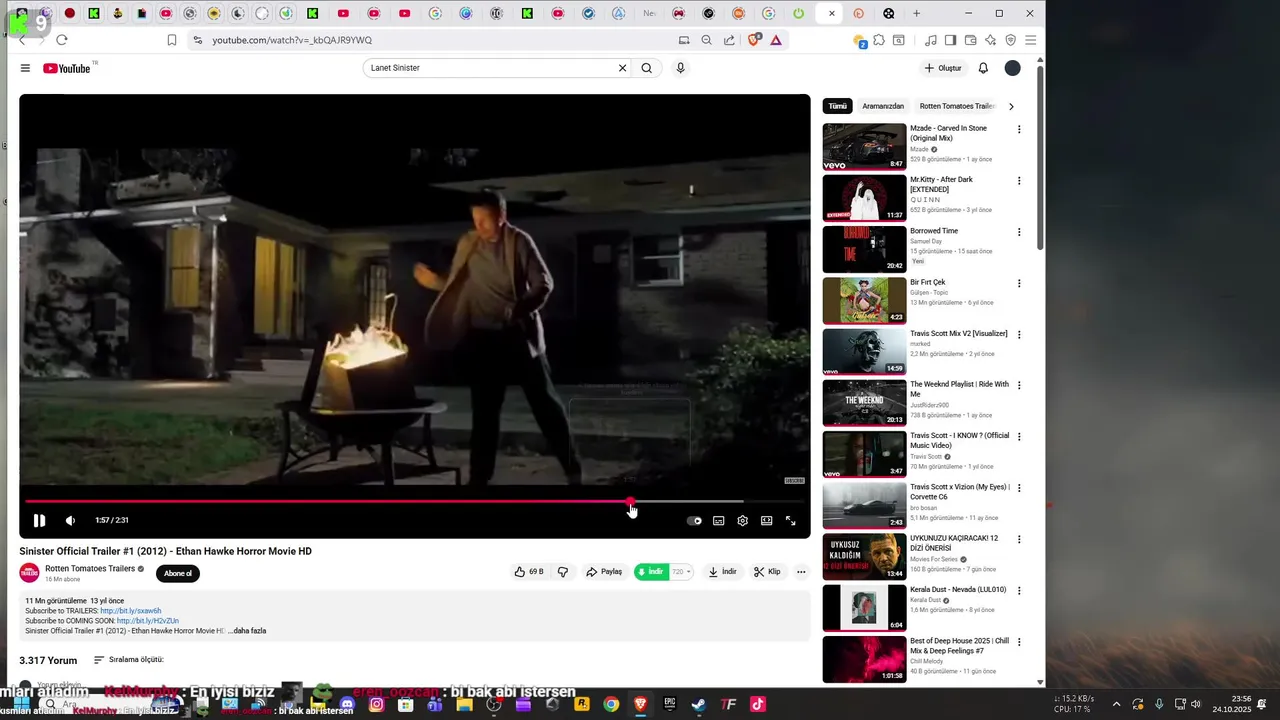Expand description with ...daha fazla
Viewport: 1280px width, 720px height.
tap(247, 631)
